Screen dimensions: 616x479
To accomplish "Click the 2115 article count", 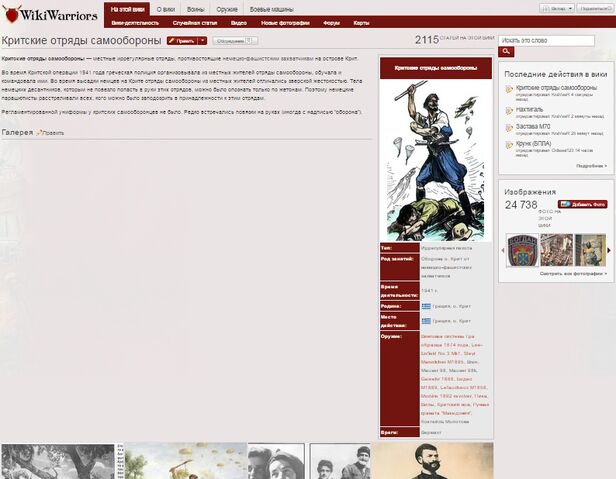I will (427, 40).
